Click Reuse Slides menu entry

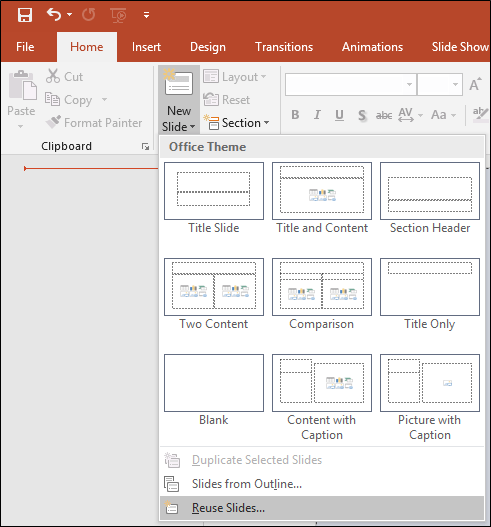[x=322, y=508]
